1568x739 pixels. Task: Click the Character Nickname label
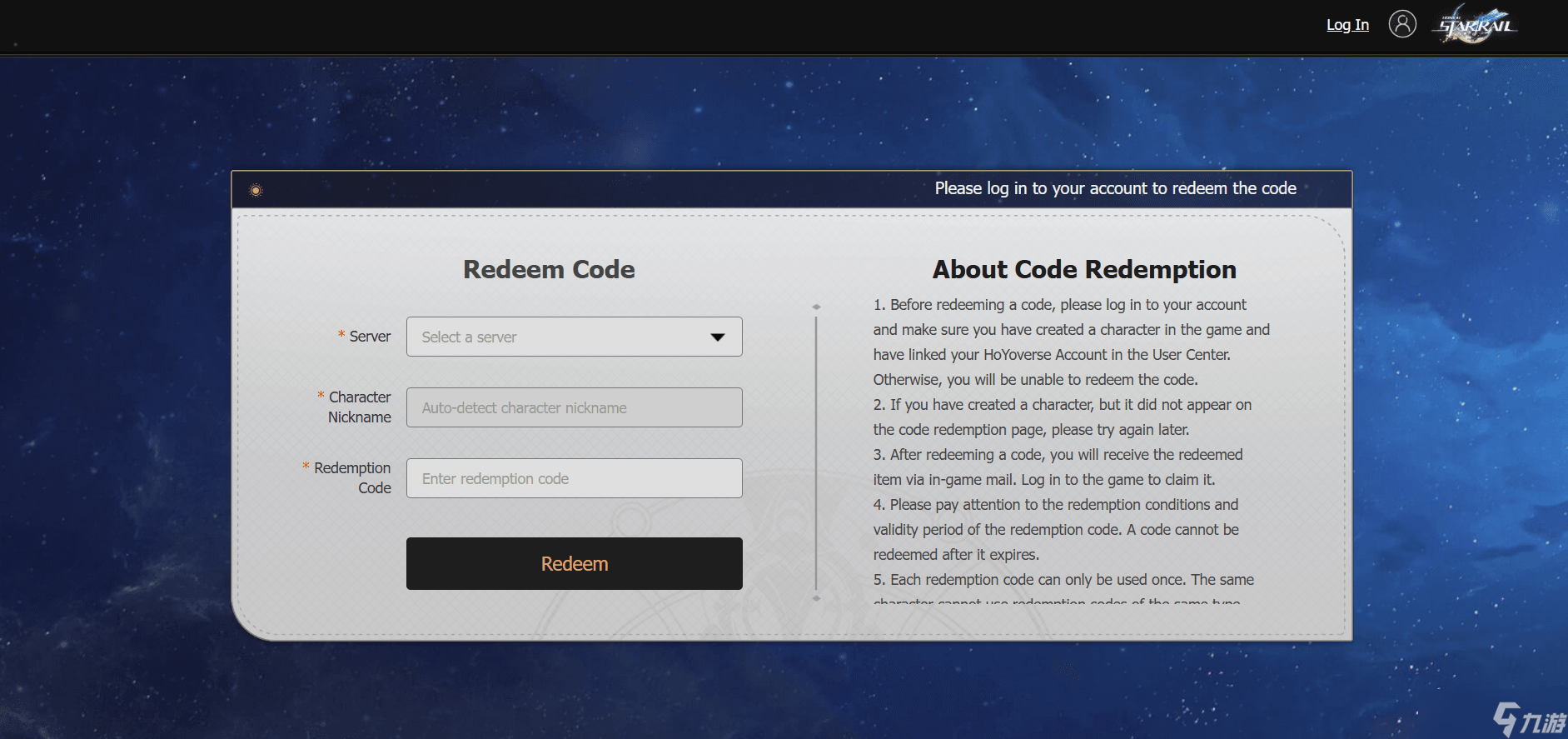coord(359,407)
